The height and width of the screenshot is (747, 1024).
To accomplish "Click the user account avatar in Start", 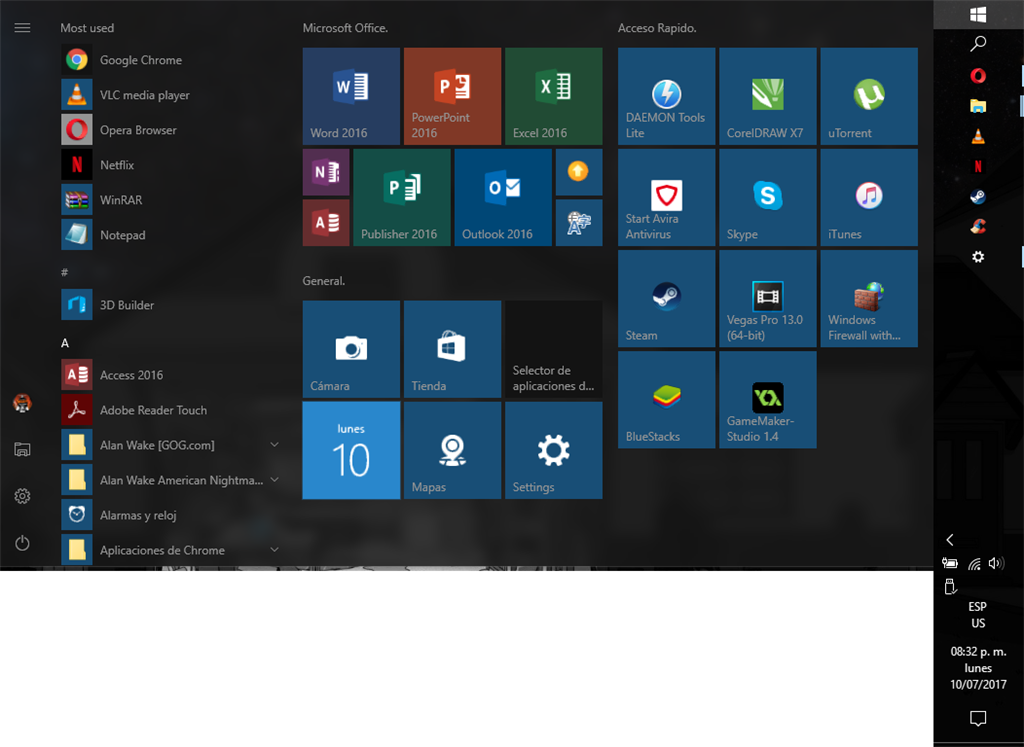I will (22, 403).
